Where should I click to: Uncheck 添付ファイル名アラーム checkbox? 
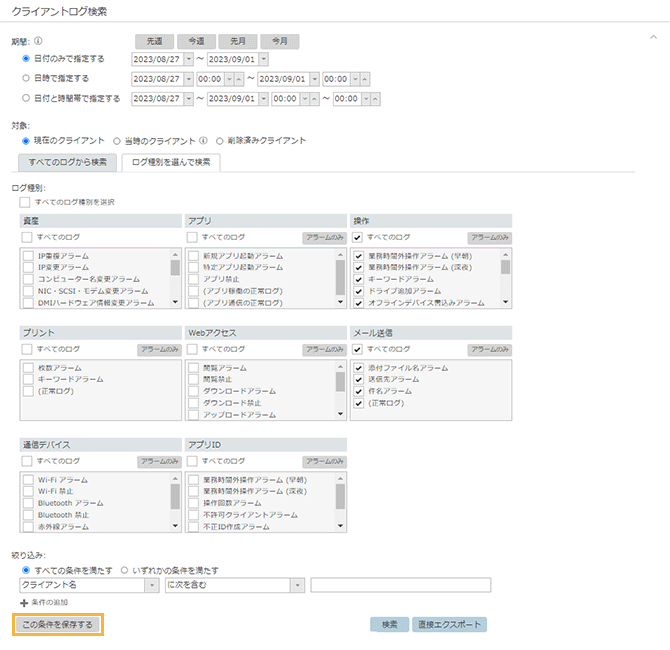click(359, 368)
